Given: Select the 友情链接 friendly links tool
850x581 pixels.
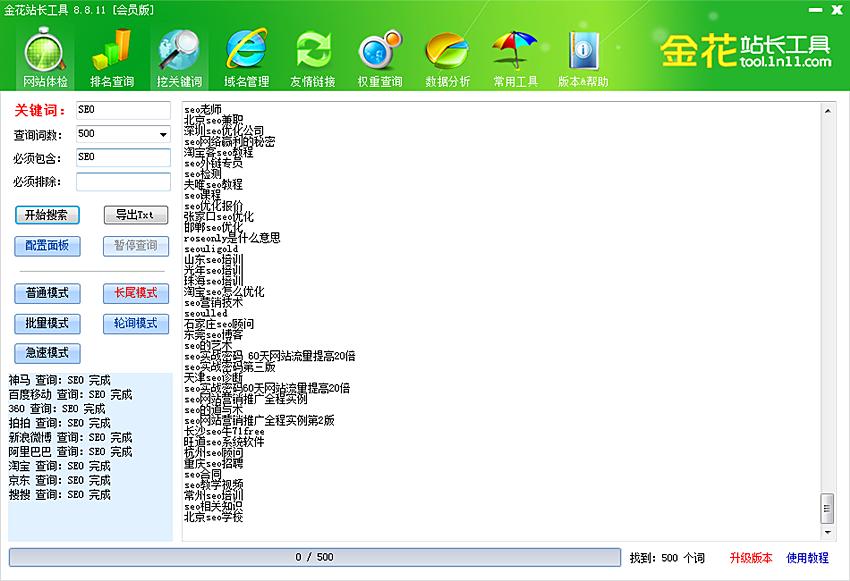Looking at the screenshot, I should click(x=312, y=56).
